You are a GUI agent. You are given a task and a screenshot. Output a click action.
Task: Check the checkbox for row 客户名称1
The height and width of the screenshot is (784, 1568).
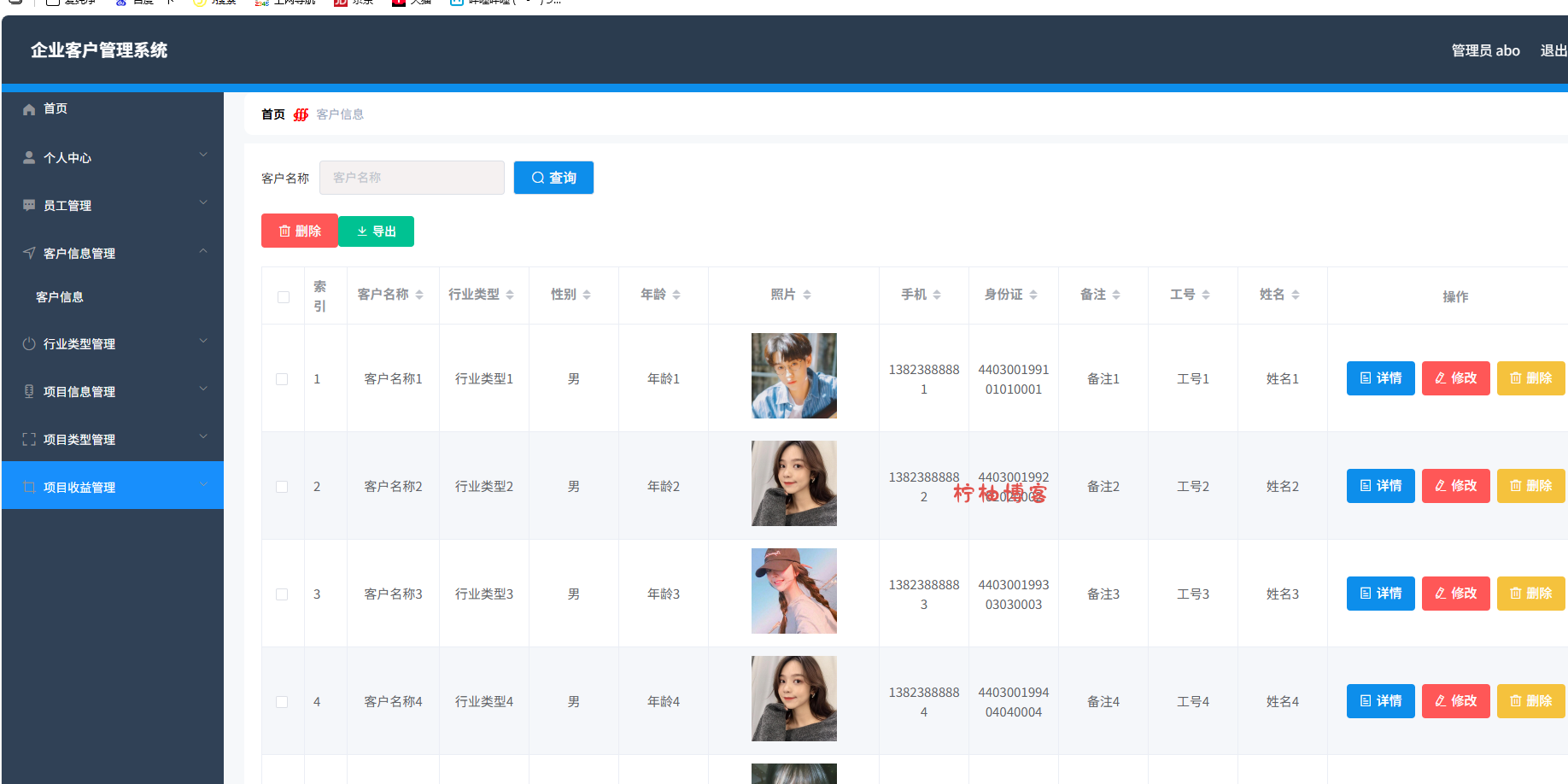coord(283,378)
